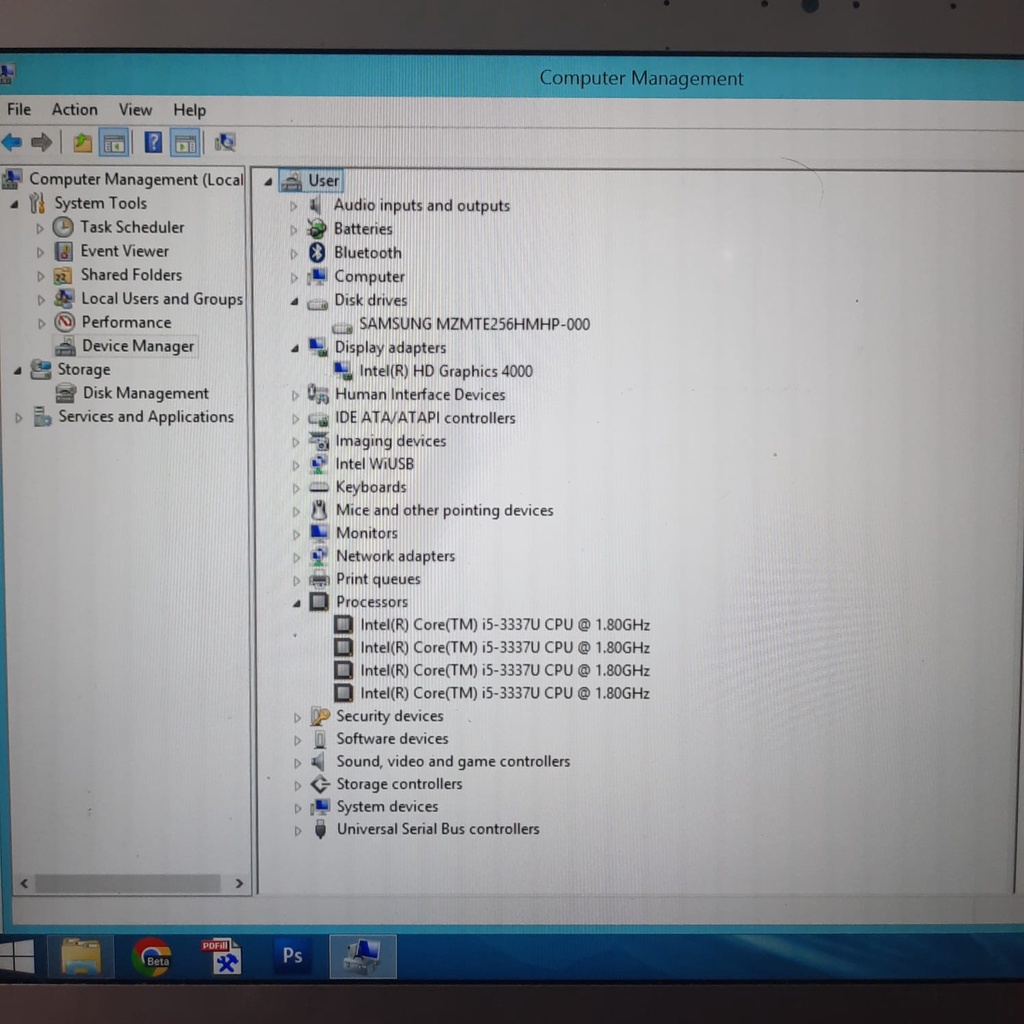This screenshot has width=1024, height=1024.
Task: Select the first Intel Core i5-3337U processor
Action: tap(505, 625)
